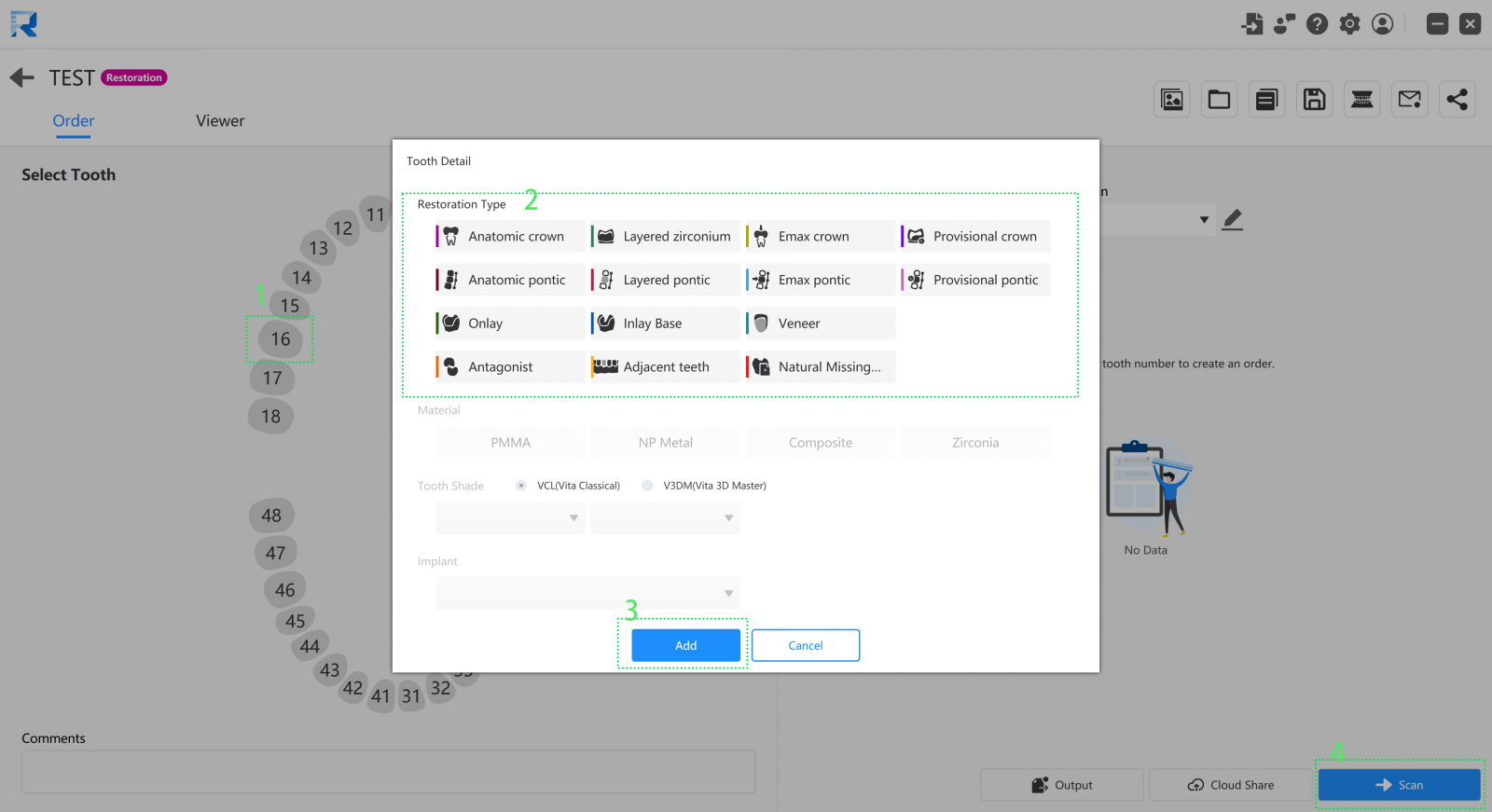Image resolution: width=1492 pixels, height=812 pixels.
Task: Select Anatomic crown restoration type
Action: pyautogui.click(x=510, y=237)
